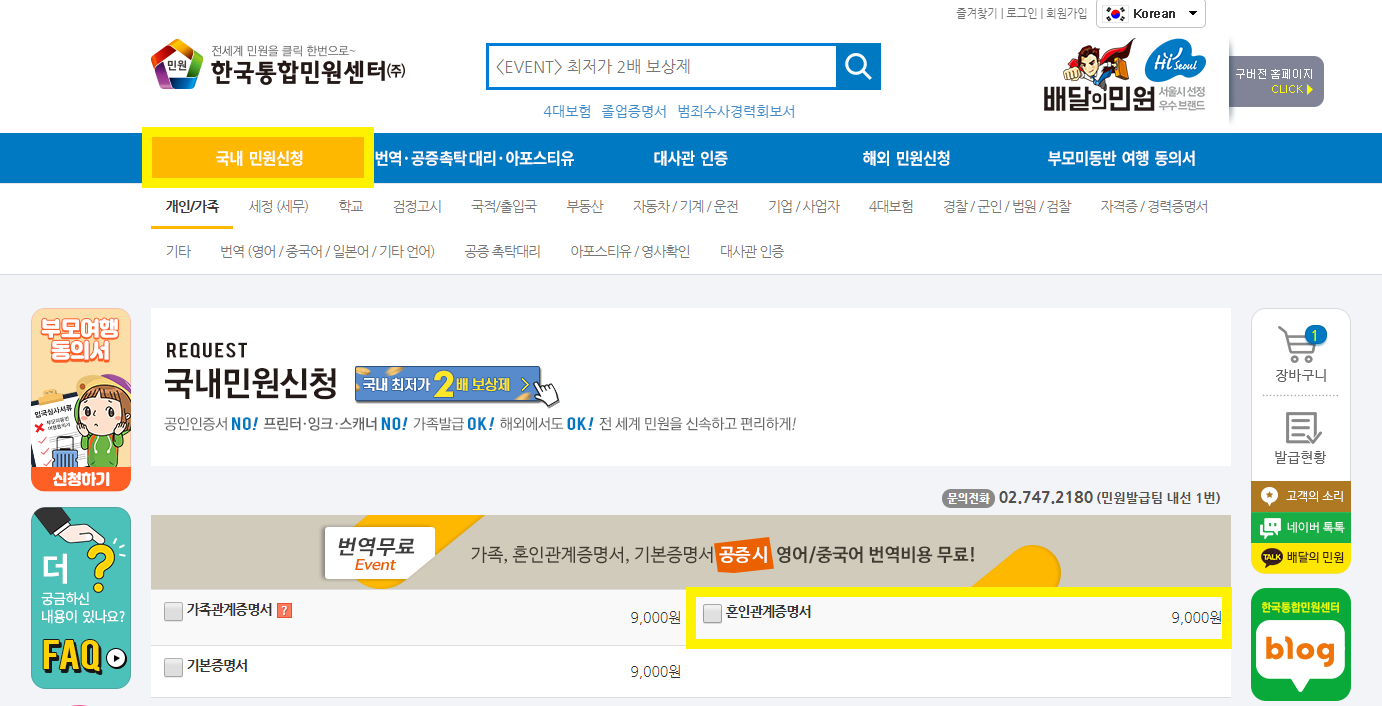This screenshot has height=706, width=1382.
Task: Select the second-row 대사관 인증 tab
Action: pos(752,251)
